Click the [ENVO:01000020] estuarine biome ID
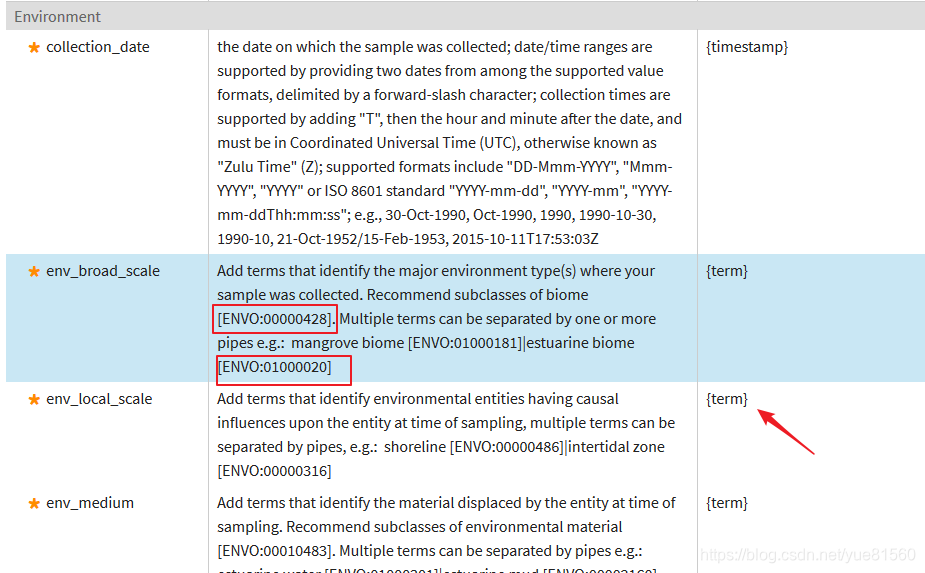Viewport: 925px width, 573px height. (275, 368)
